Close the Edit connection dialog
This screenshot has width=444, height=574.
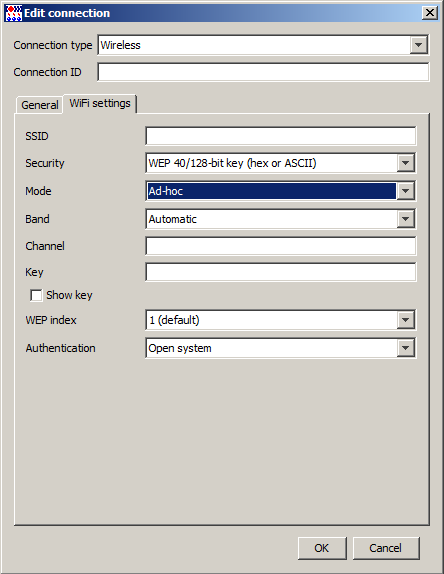pos(430,13)
